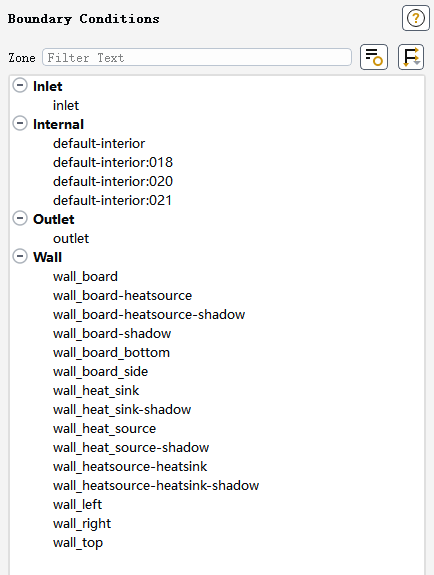
Task: Select the wall_top zone
Action: (78, 542)
